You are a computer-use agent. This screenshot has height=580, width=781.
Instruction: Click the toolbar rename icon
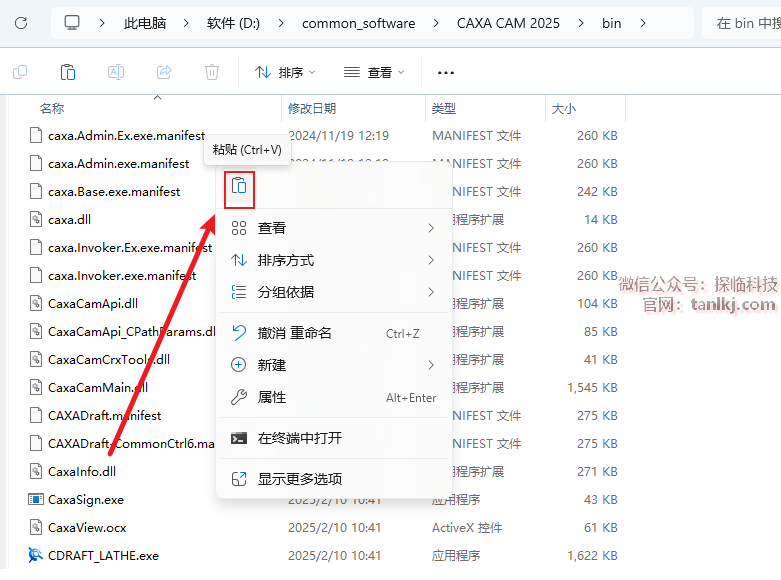click(116, 72)
